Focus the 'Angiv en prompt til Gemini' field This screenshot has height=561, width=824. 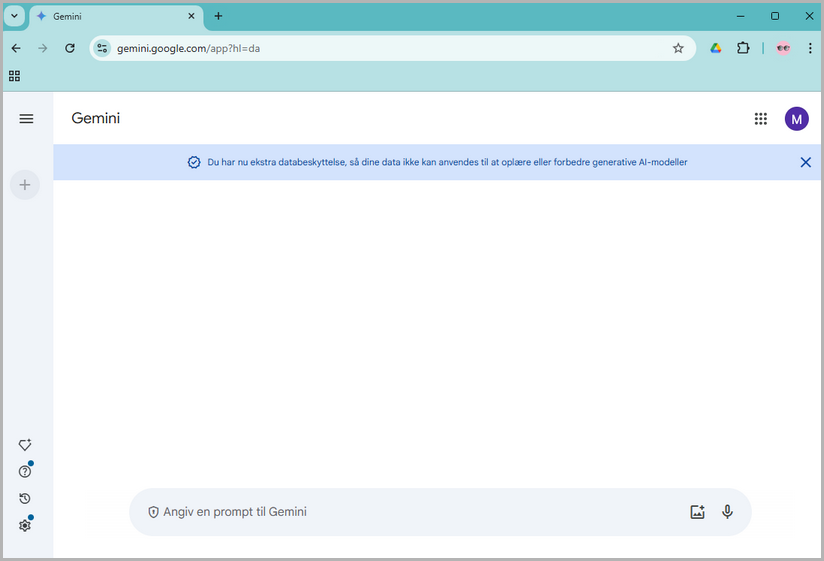(x=440, y=512)
